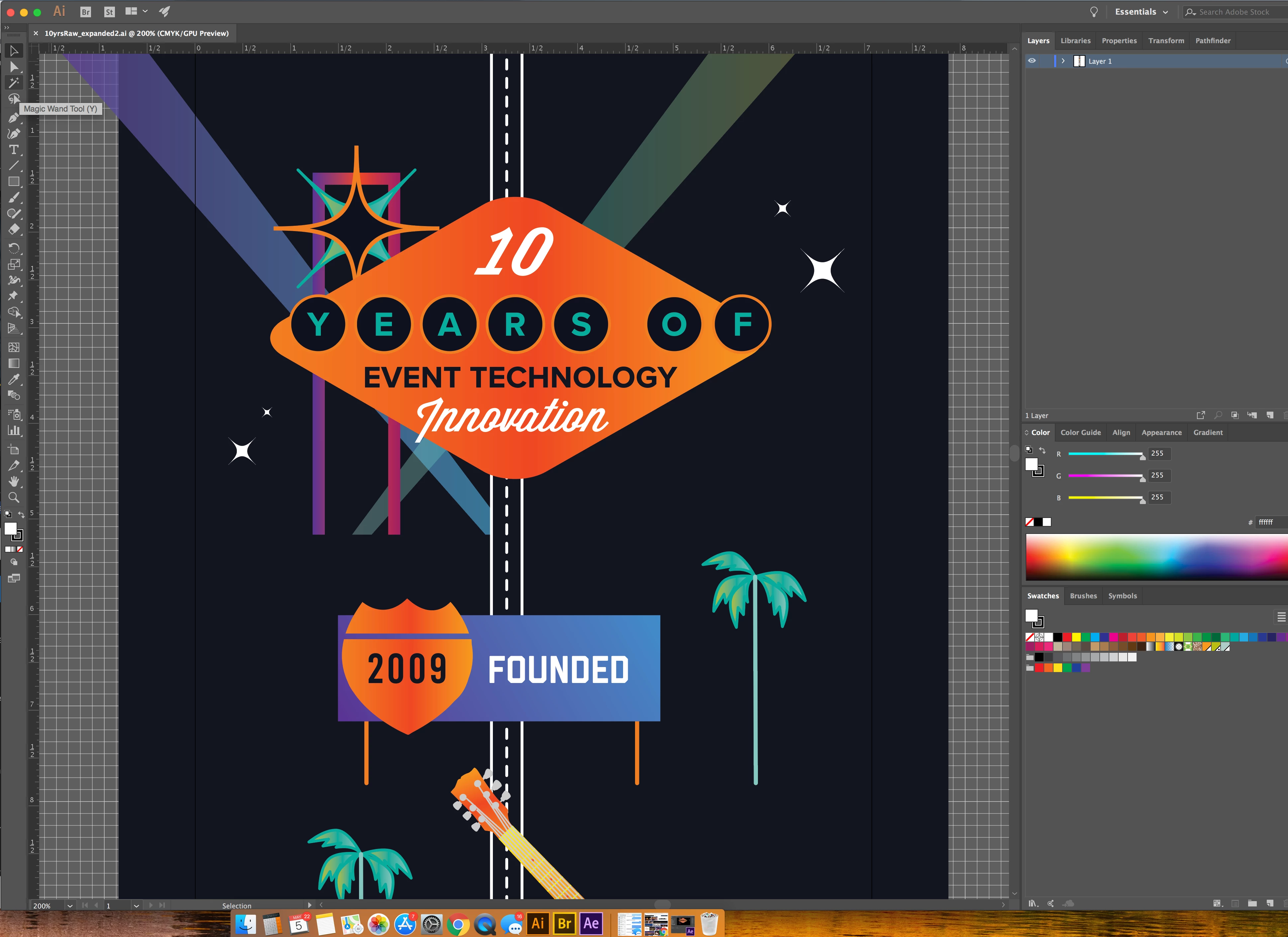The image size is (1288, 937).
Task: Select the Type tool
Action: click(14, 150)
